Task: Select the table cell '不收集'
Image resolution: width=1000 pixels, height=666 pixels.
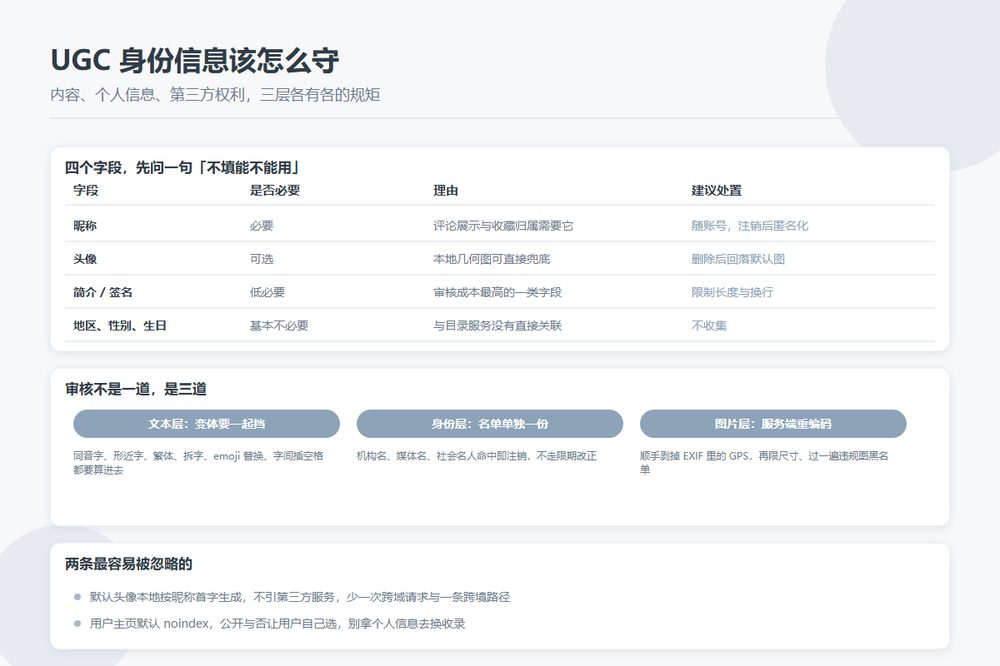Action: 709,325
